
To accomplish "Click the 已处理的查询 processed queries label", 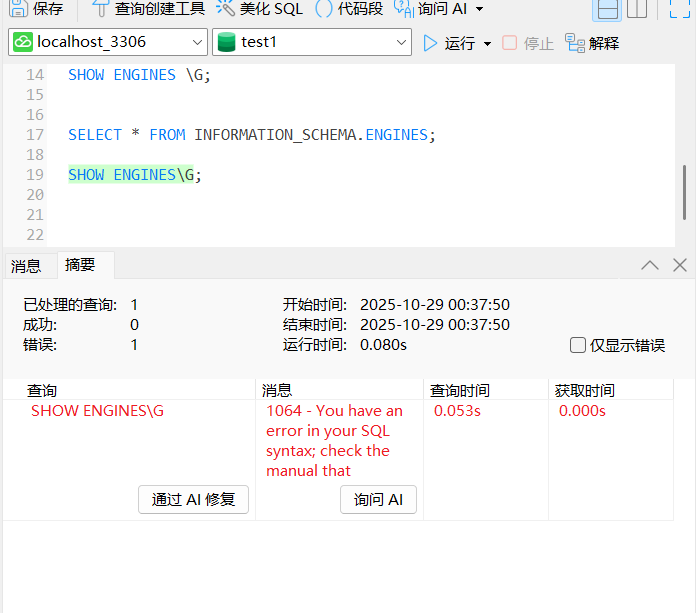I will click(70, 305).
